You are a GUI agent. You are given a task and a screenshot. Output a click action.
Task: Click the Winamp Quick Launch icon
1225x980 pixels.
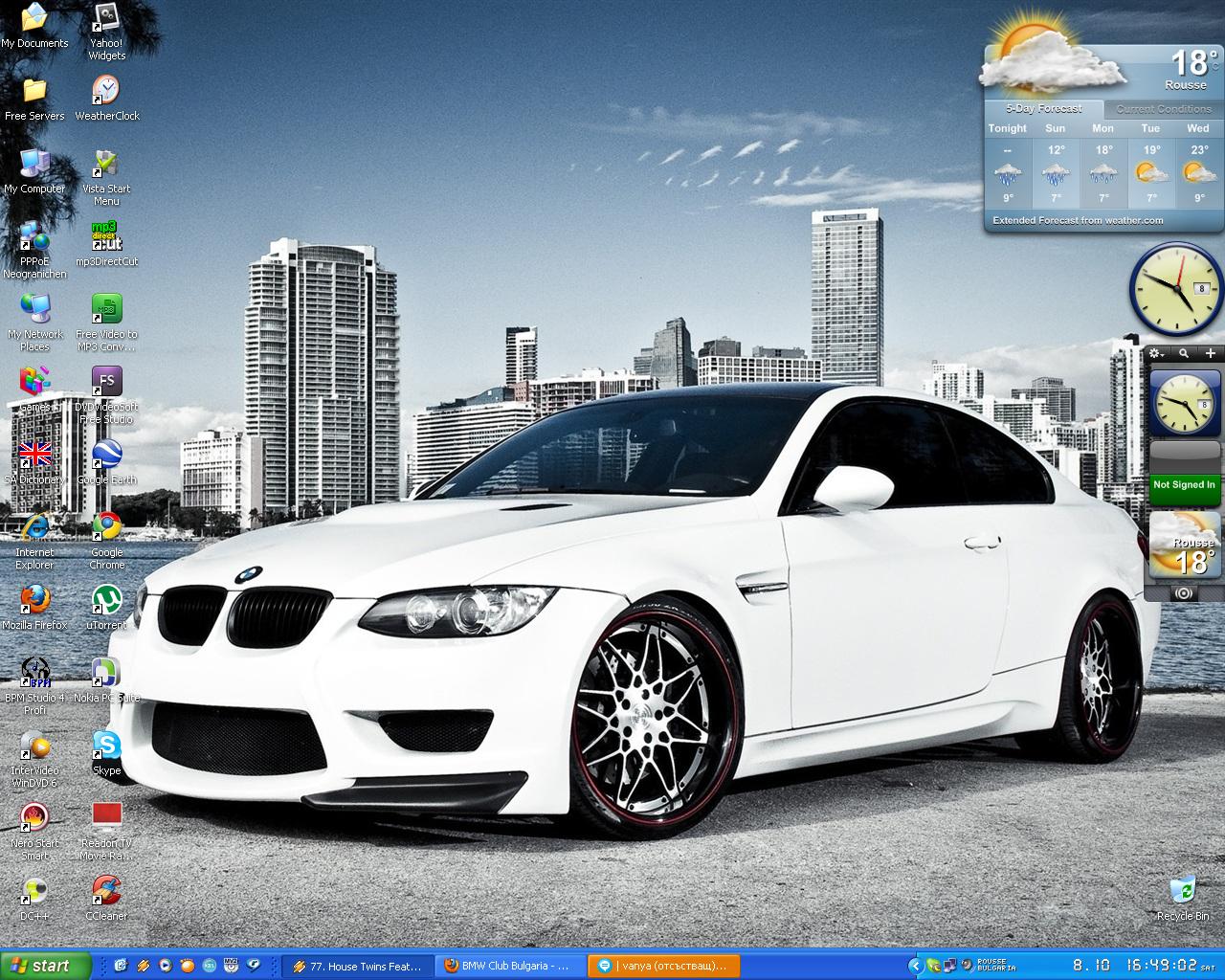coord(143,967)
